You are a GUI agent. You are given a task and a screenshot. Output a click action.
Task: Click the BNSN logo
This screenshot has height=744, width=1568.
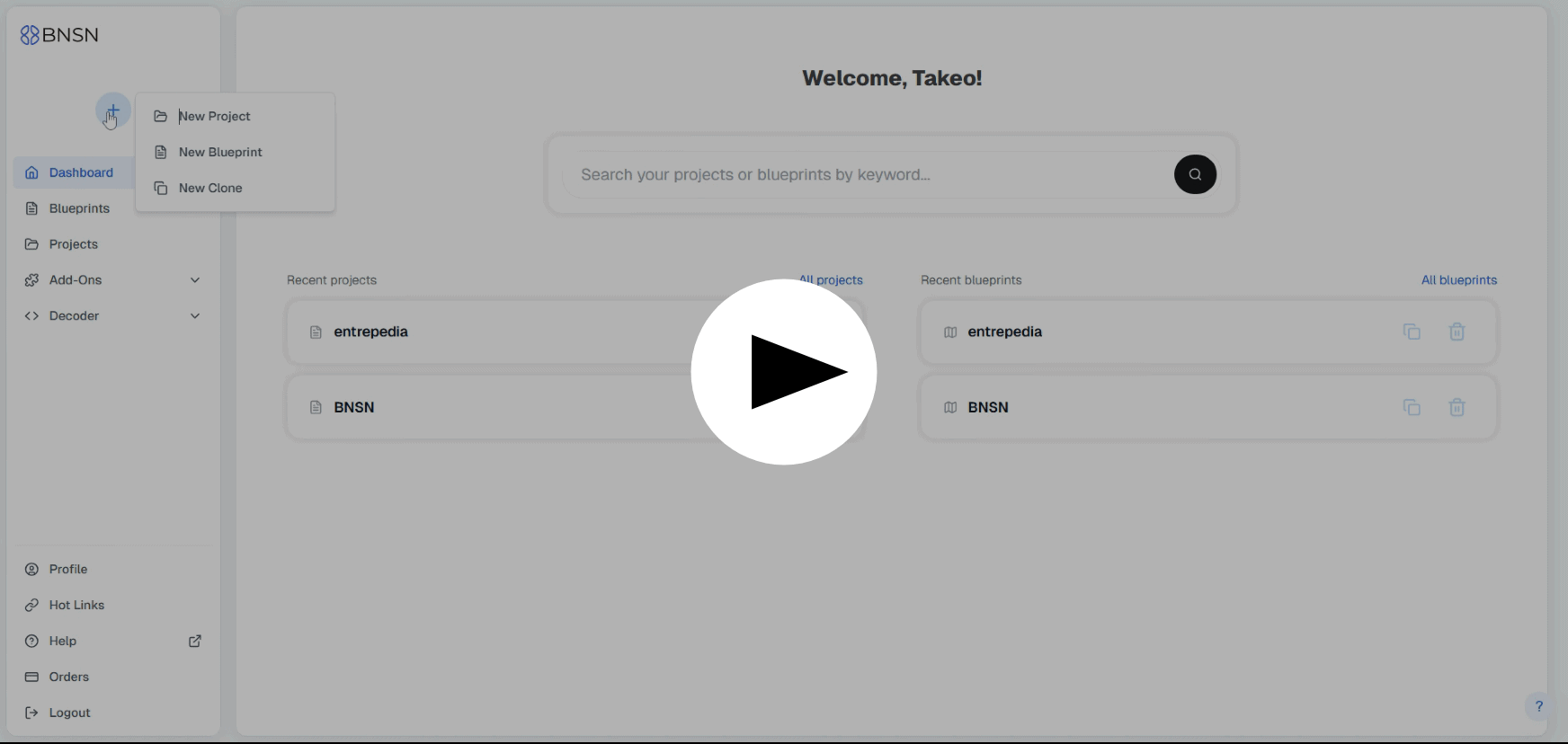coord(59,35)
